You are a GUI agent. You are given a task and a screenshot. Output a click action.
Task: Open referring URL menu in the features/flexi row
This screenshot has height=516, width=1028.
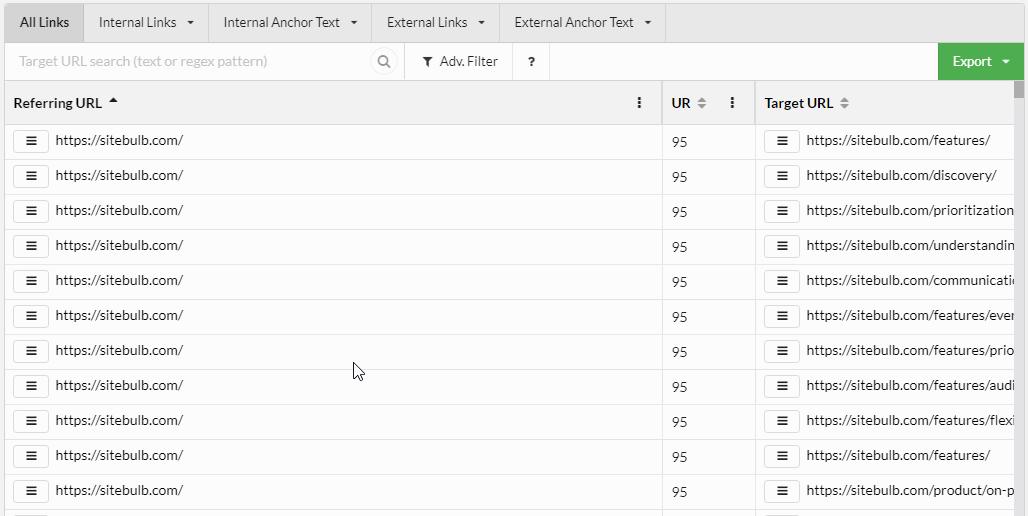click(x=31, y=421)
